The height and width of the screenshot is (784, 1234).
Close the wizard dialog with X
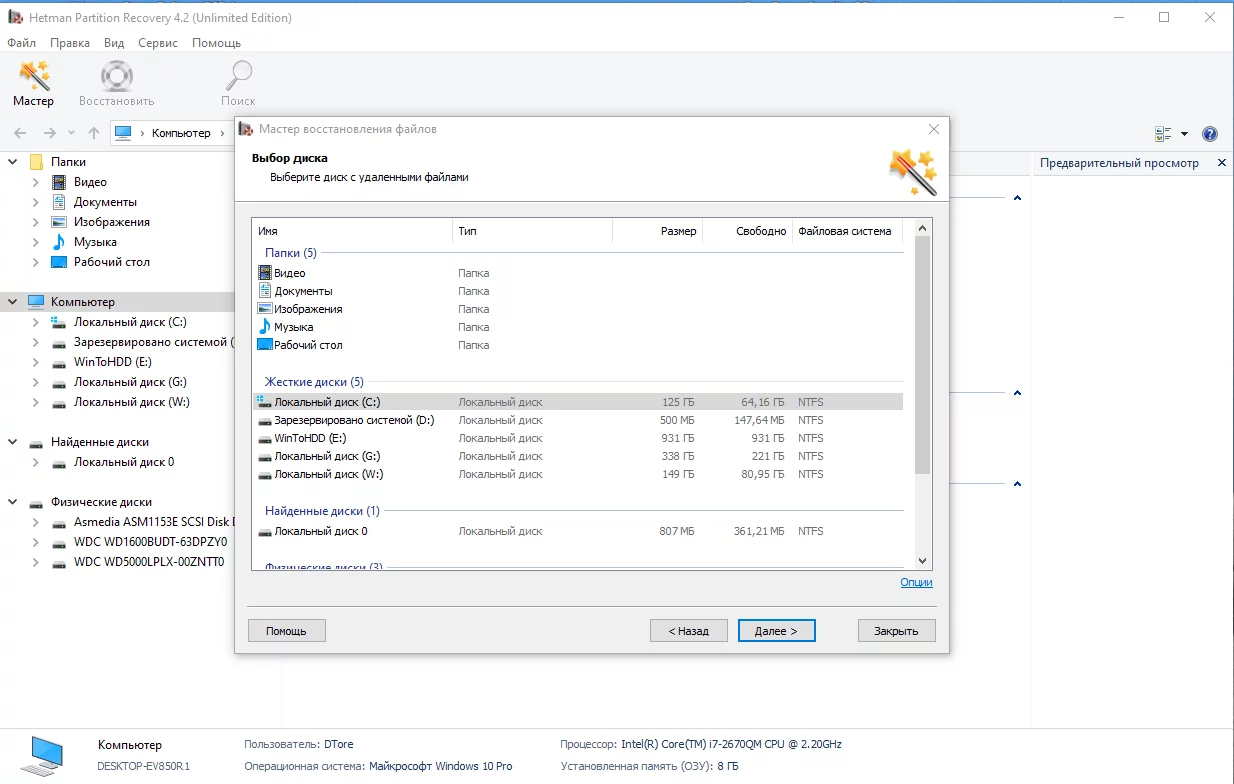(934, 129)
